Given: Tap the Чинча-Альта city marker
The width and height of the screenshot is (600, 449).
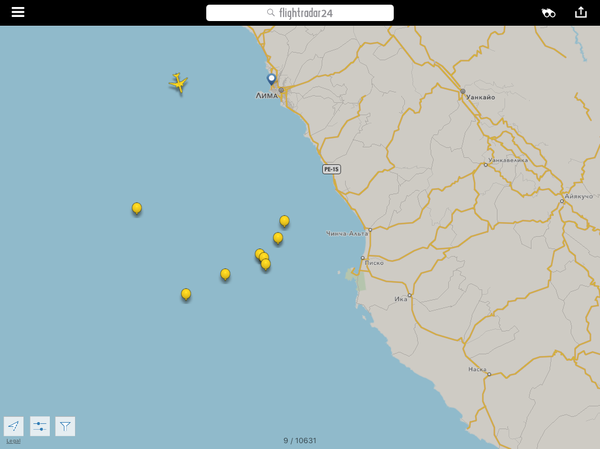Looking at the screenshot, I should [x=369, y=230].
